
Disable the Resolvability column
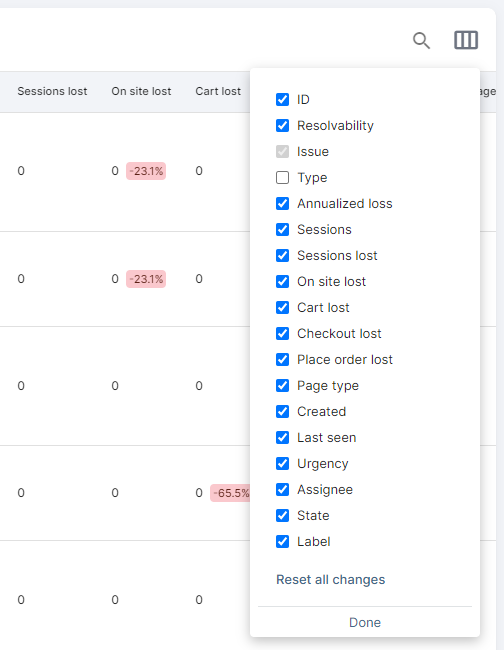pyautogui.click(x=282, y=126)
